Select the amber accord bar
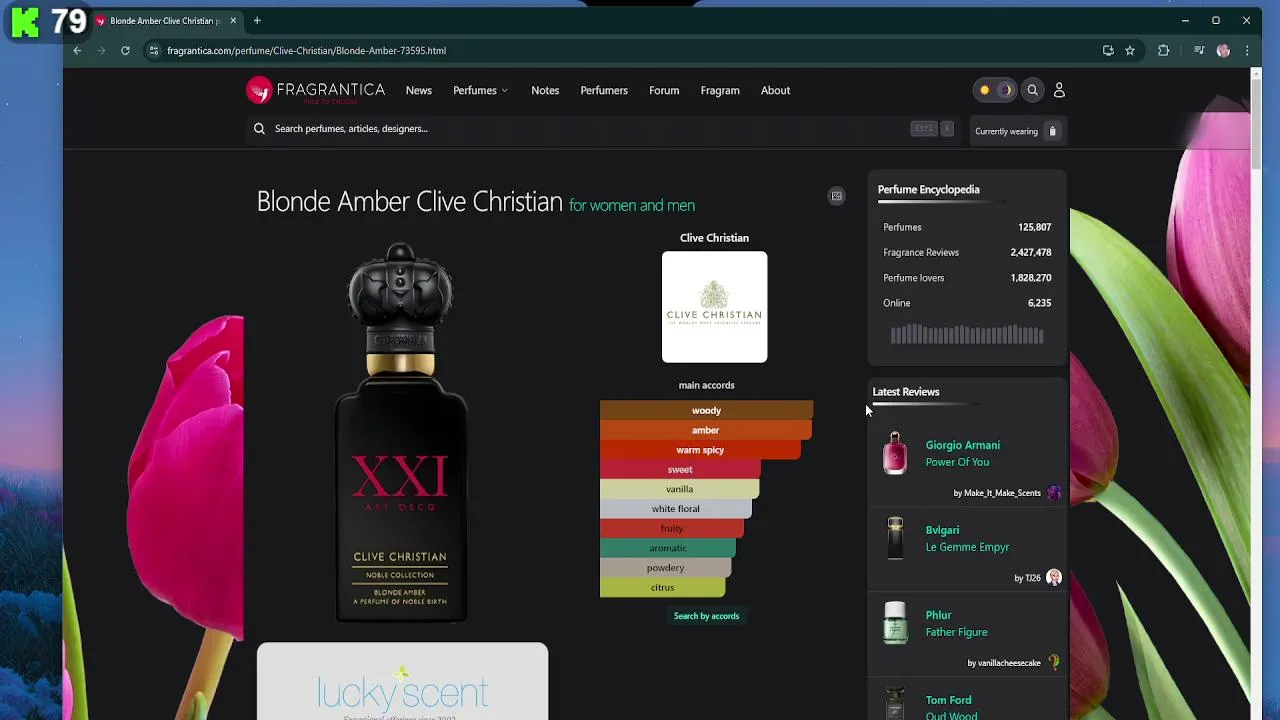 [x=706, y=430]
